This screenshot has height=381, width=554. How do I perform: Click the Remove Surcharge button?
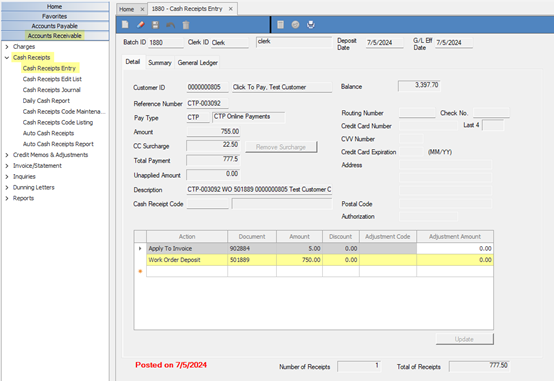(281, 147)
